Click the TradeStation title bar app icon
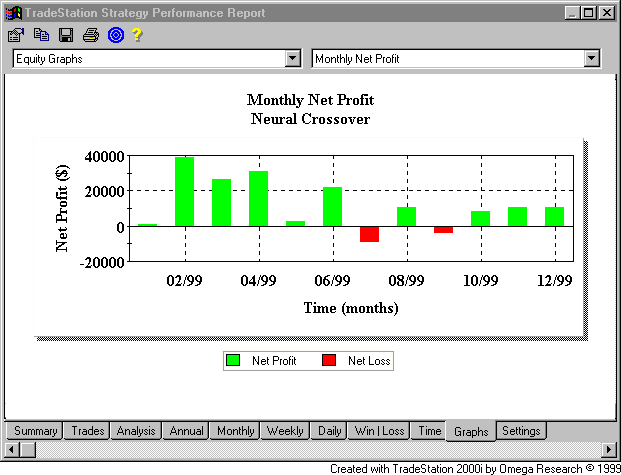621x475 pixels. [x=13, y=13]
